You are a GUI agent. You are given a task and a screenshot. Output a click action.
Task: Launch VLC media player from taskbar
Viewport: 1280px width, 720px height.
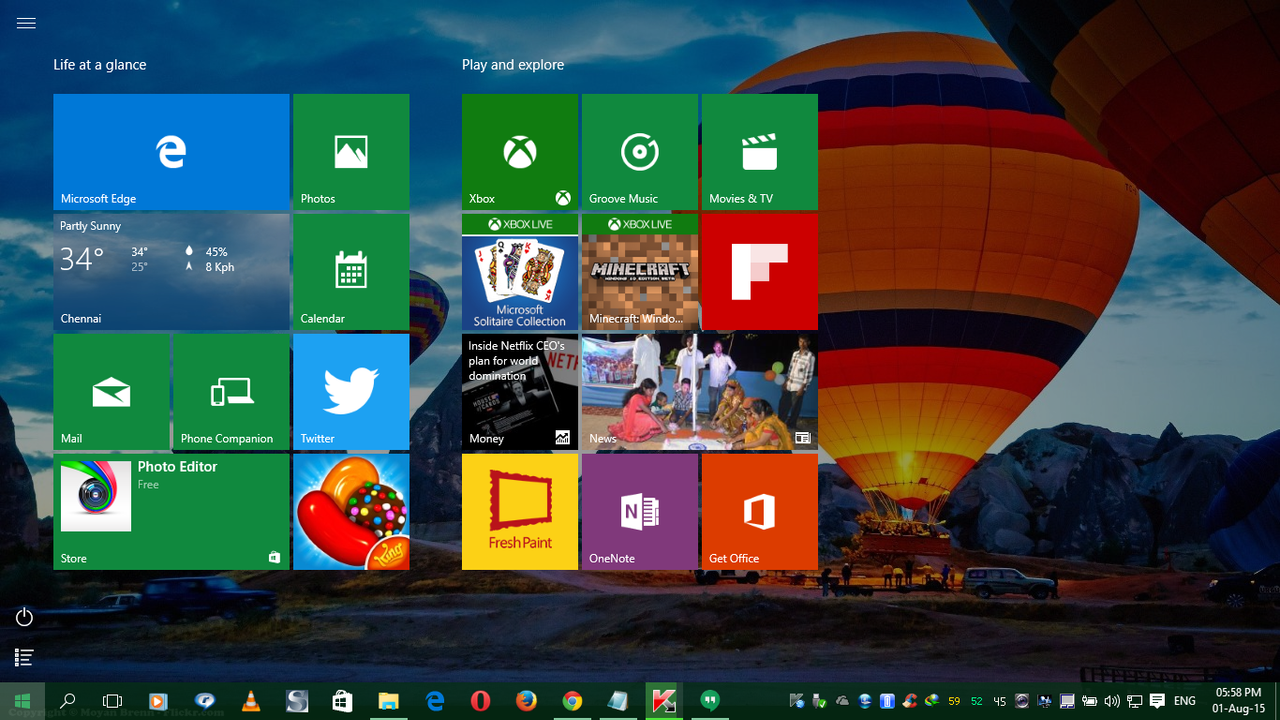pyautogui.click(x=251, y=702)
